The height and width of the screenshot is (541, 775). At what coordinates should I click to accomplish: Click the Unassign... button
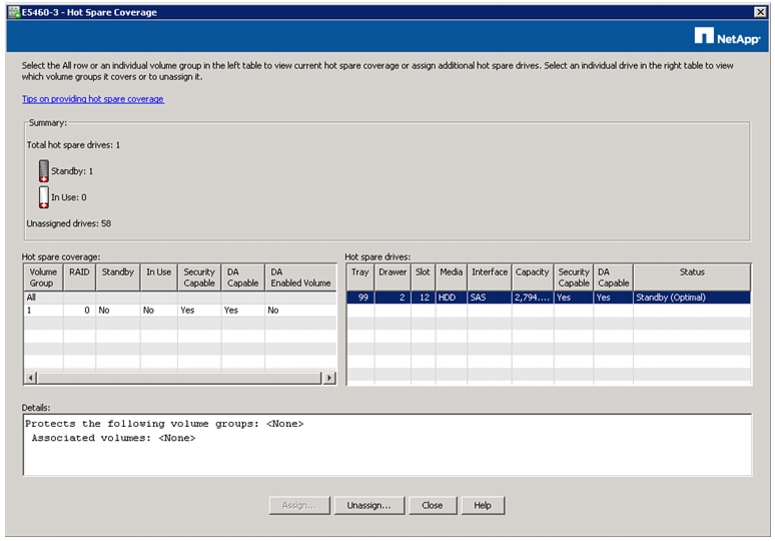[x=369, y=505]
